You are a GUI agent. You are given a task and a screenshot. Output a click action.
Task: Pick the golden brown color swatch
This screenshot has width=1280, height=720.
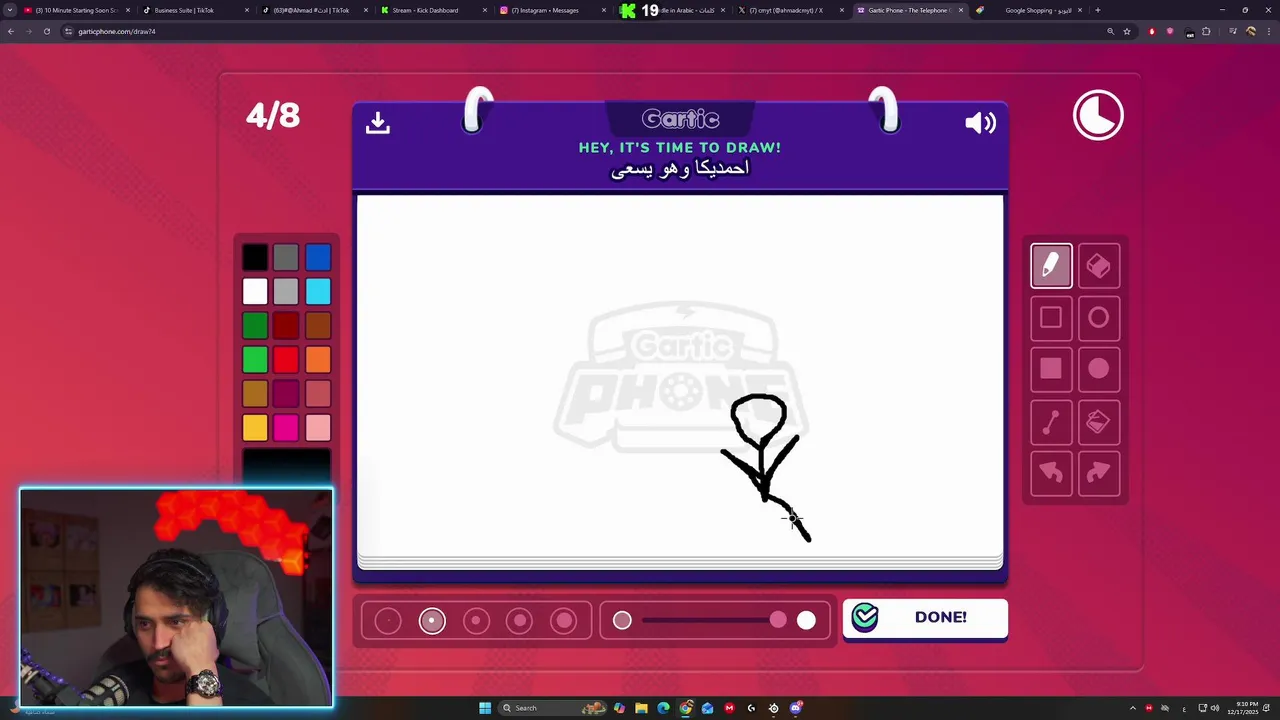[x=255, y=394]
